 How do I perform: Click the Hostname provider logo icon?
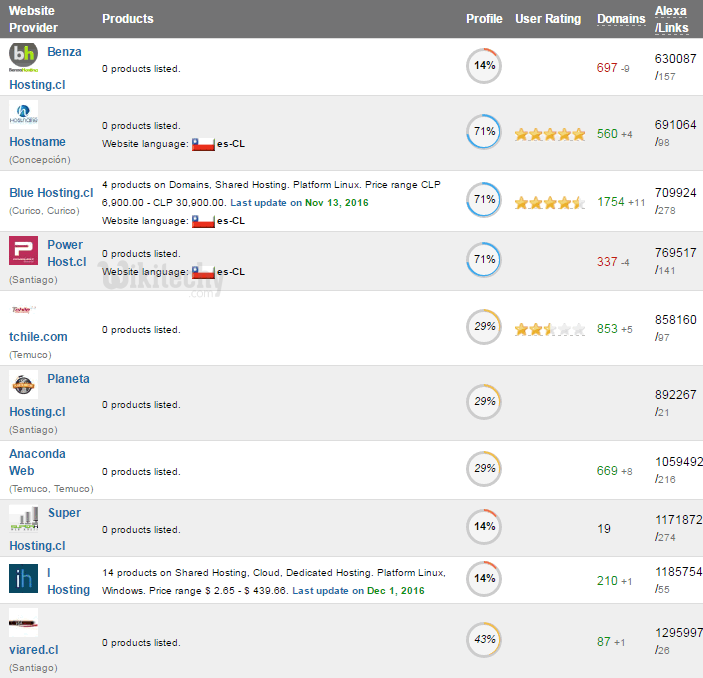[x=24, y=115]
